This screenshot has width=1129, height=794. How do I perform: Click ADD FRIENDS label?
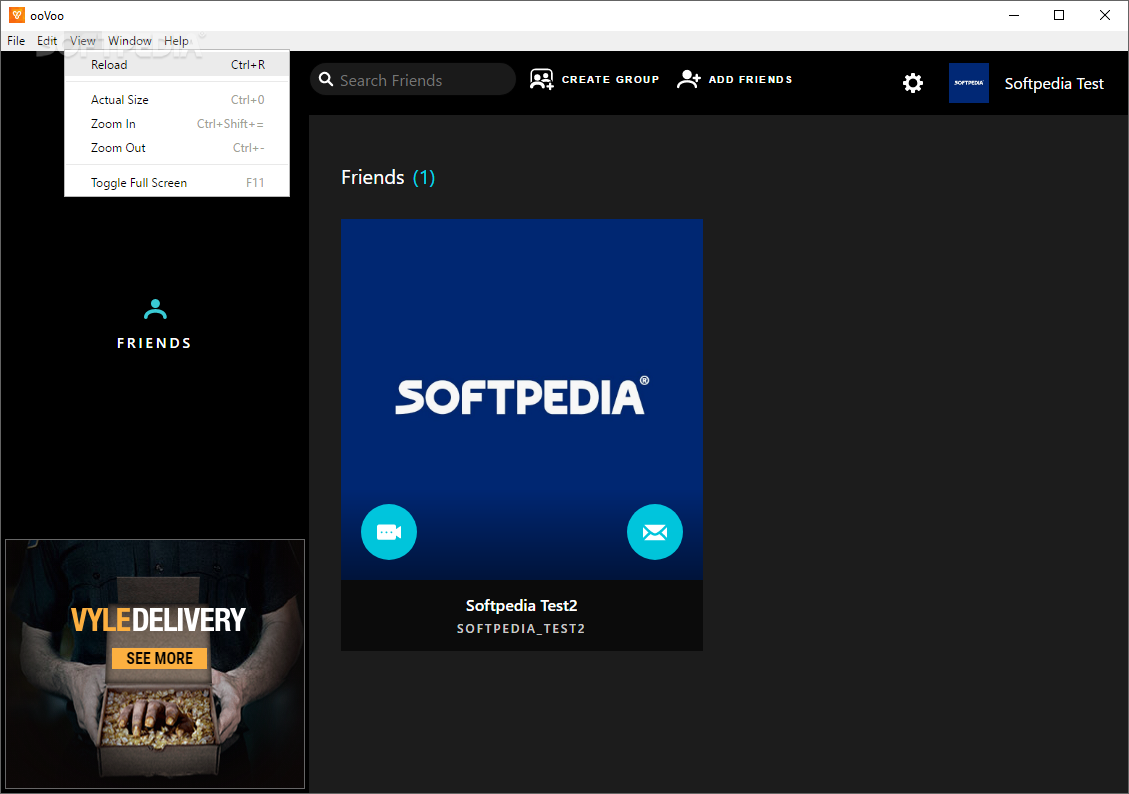pyautogui.click(x=750, y=79)
